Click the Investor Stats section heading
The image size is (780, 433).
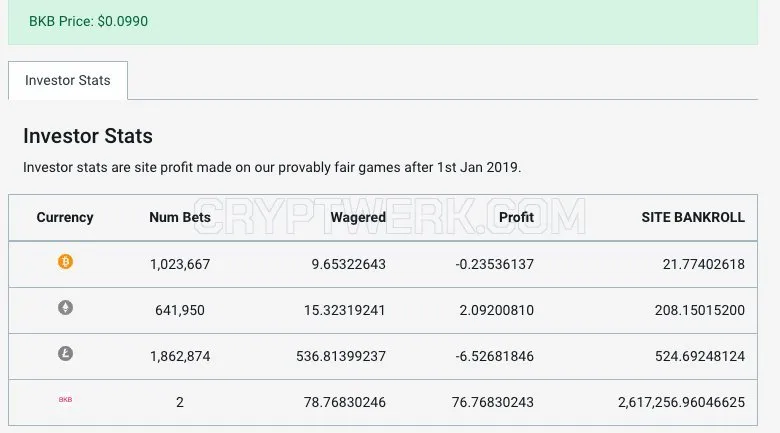88,136
